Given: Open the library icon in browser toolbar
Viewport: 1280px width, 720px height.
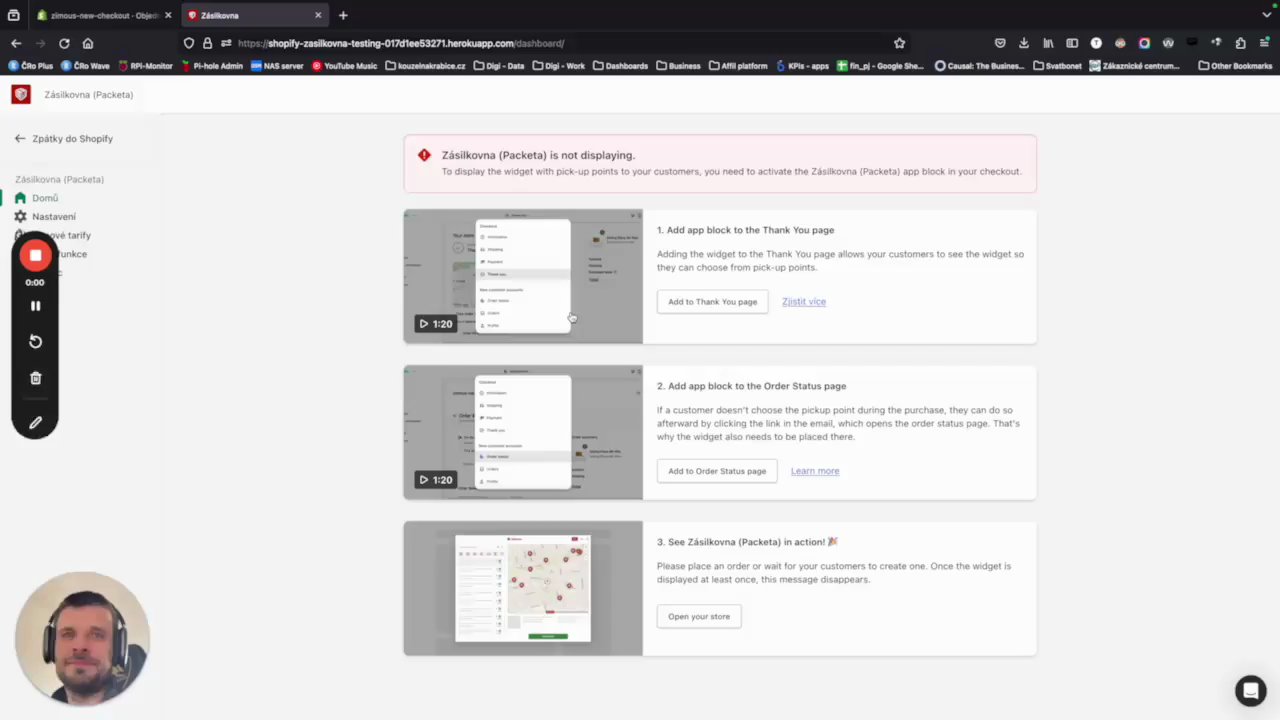Looking at the screenshot, I should [x=1048, y=43].
